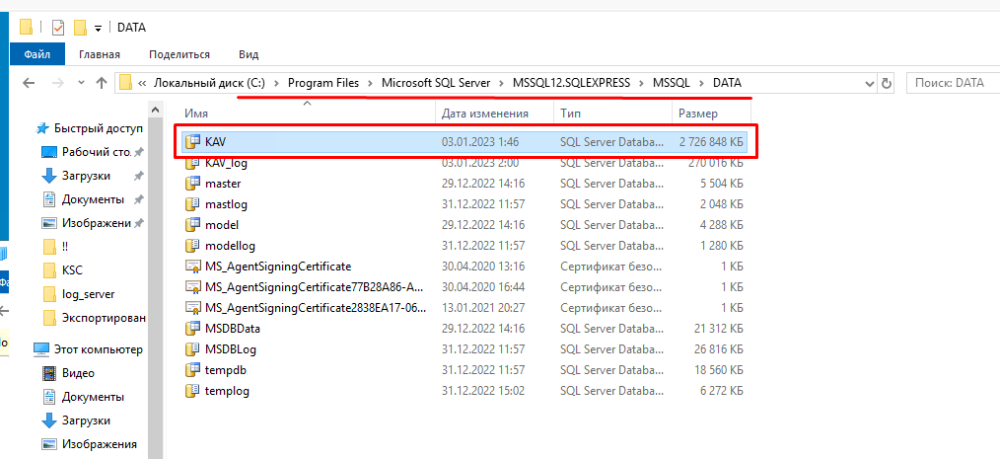Select the templog file icon
The width and height of the screenshot is (1000, 459).
[x=193, y=391]
